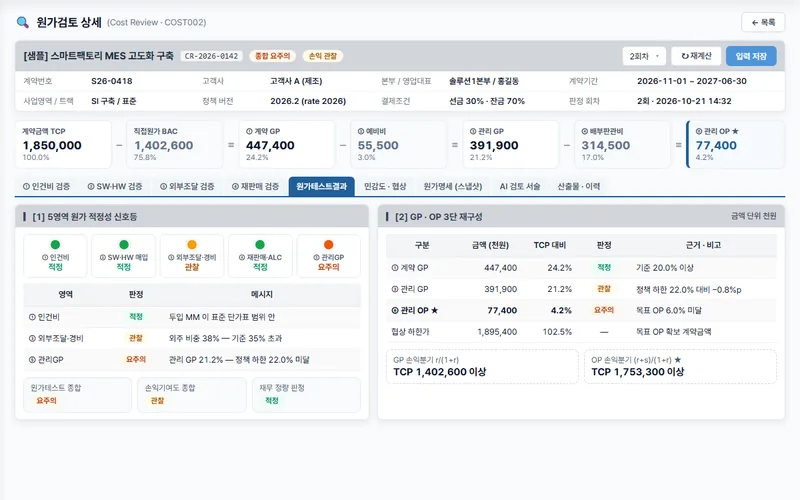Click 판정 회차 value 2회 · 2026-10-21 14:32

click(x=684, y=101)
